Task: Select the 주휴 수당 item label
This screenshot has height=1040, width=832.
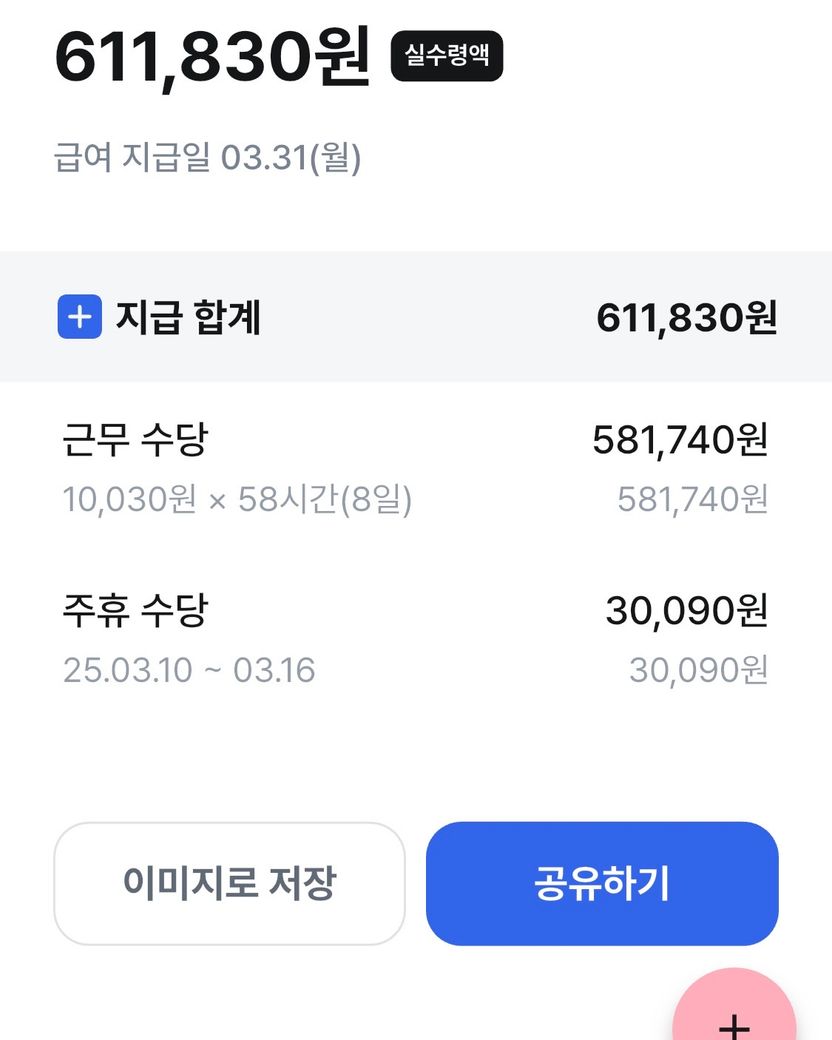Action: tap(135, 610)
